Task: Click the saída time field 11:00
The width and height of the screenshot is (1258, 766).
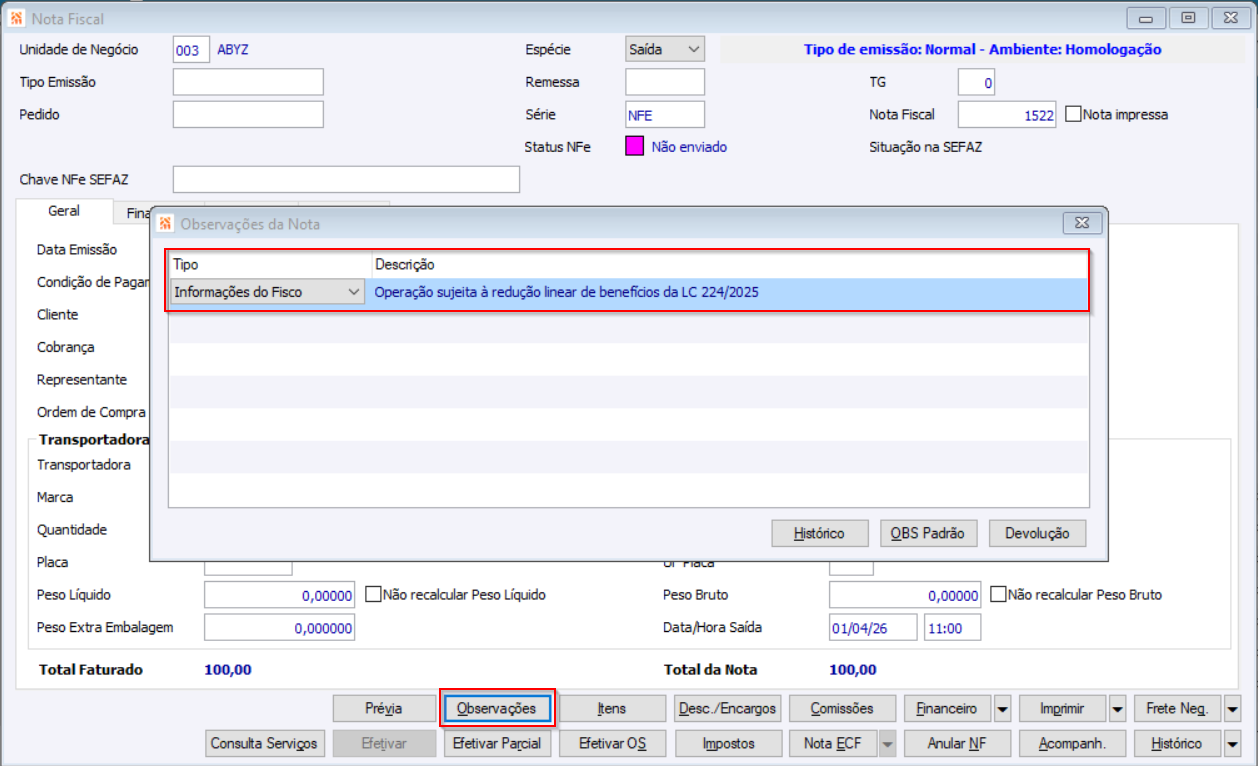Action: (x=952, y=627)
